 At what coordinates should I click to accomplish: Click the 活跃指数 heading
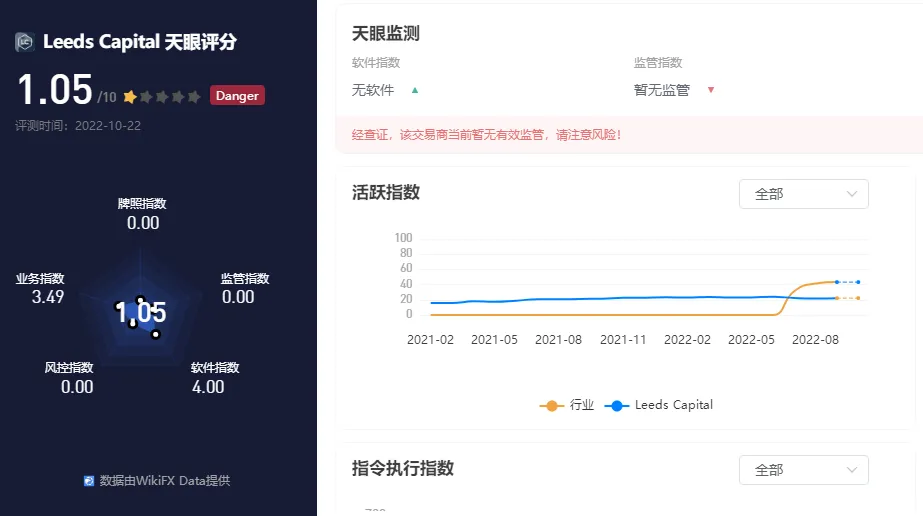386,192
